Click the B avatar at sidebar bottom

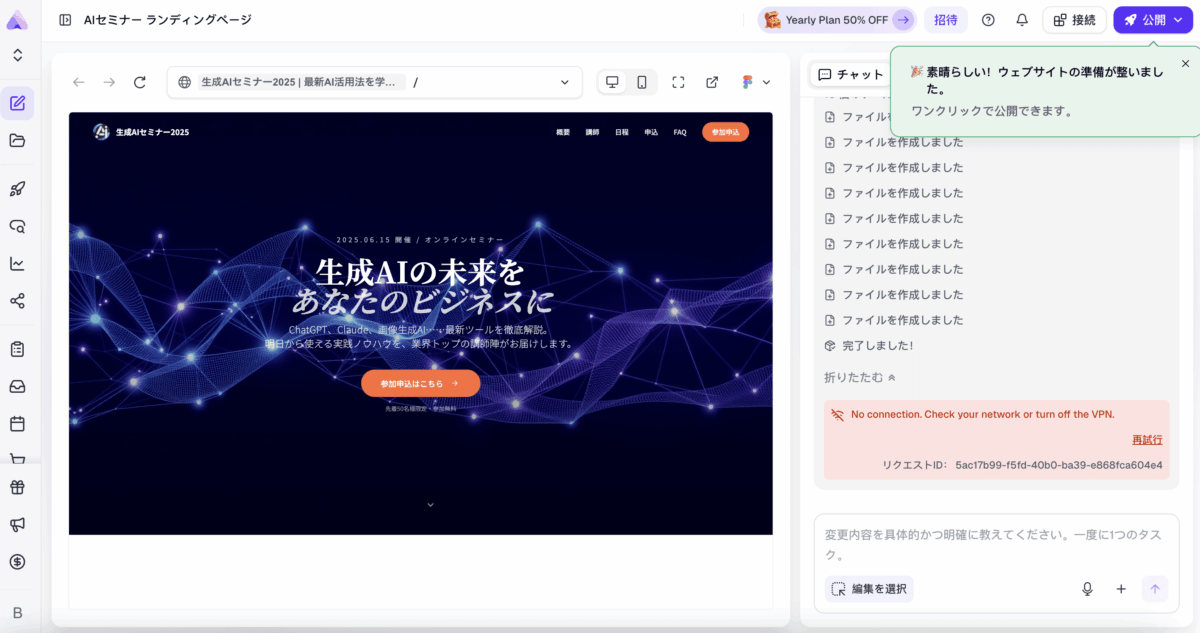17,612
